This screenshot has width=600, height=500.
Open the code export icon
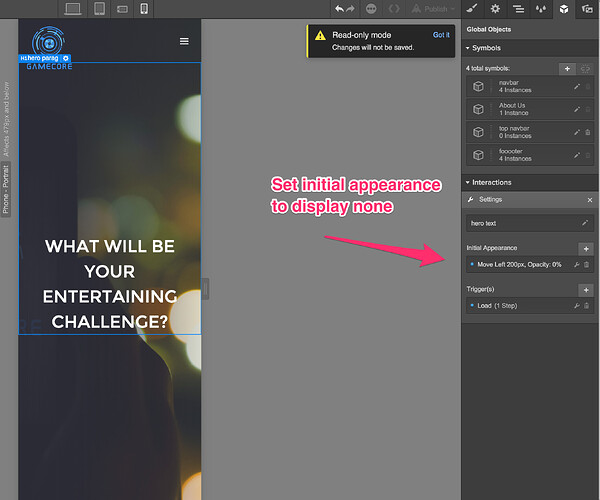click(x=394, y=8)
